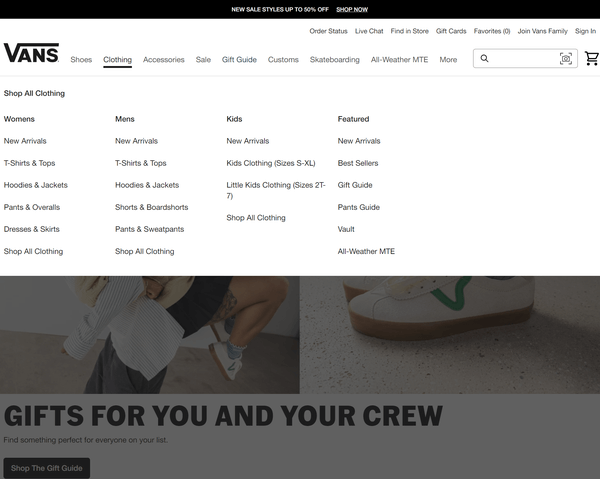Open the Sale menu
The image size is (600, 479).
(203, 60)
